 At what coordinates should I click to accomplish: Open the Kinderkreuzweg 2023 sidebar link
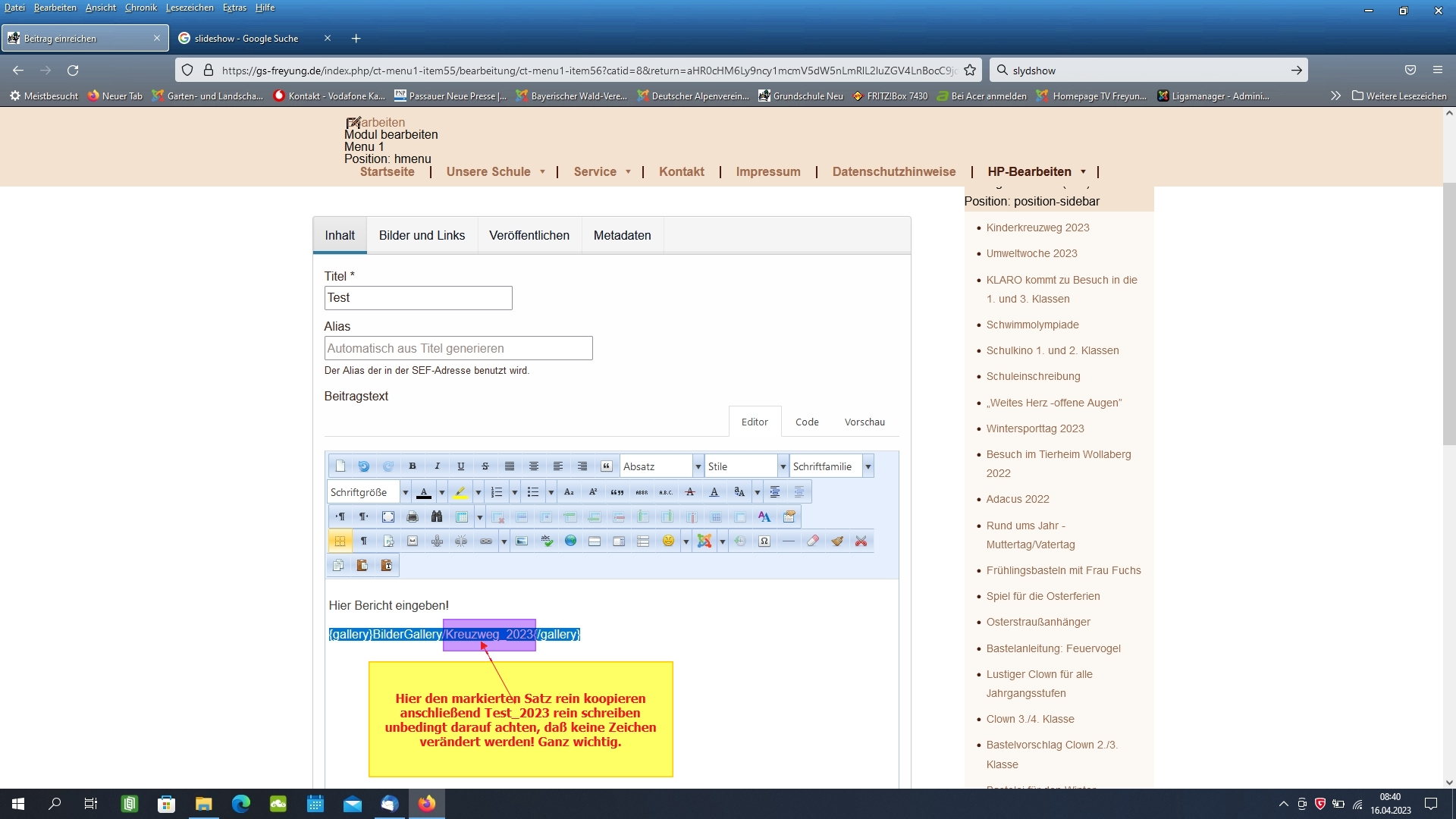coord(1037,227)
